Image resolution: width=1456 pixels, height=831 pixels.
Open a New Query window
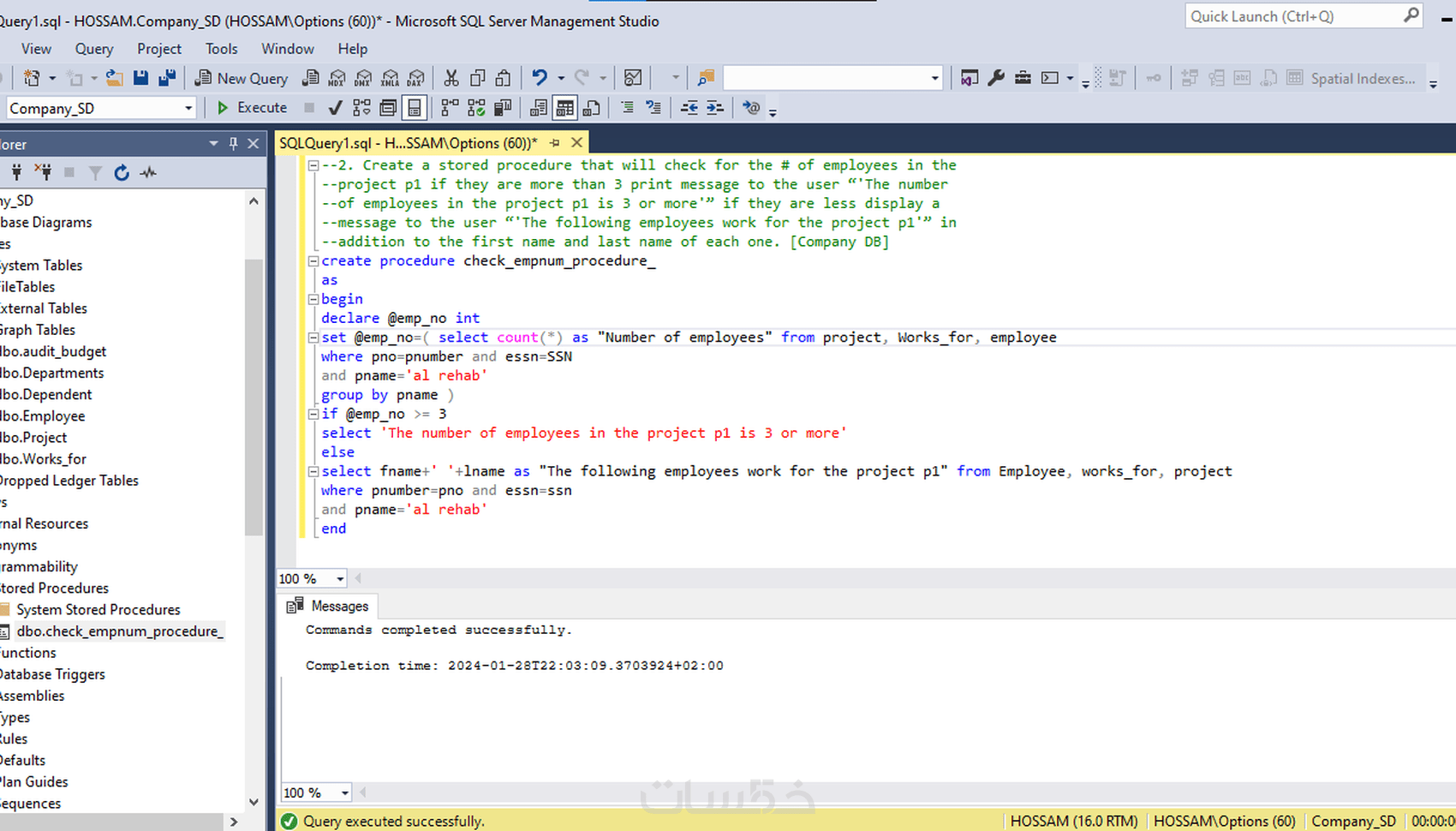pyautogui.click(x=242, y=78)
